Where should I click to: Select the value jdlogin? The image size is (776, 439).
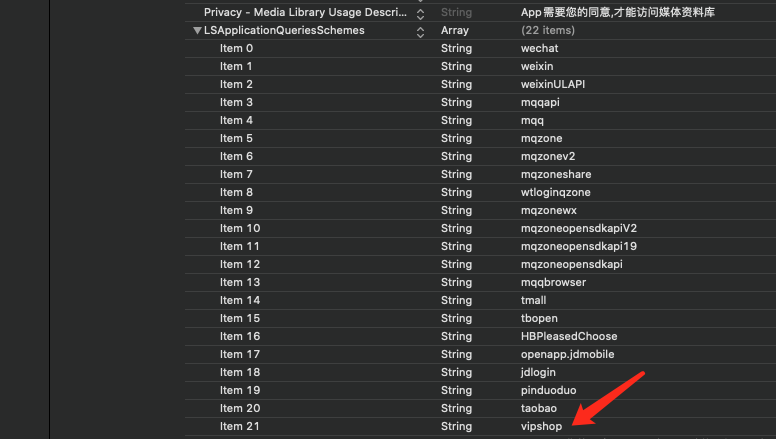(x=538, y=373)
